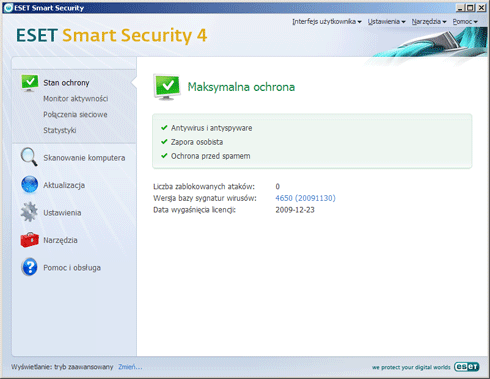
Task: Open the Pomoc i obsługa section
Action: [x=72, y=268]
